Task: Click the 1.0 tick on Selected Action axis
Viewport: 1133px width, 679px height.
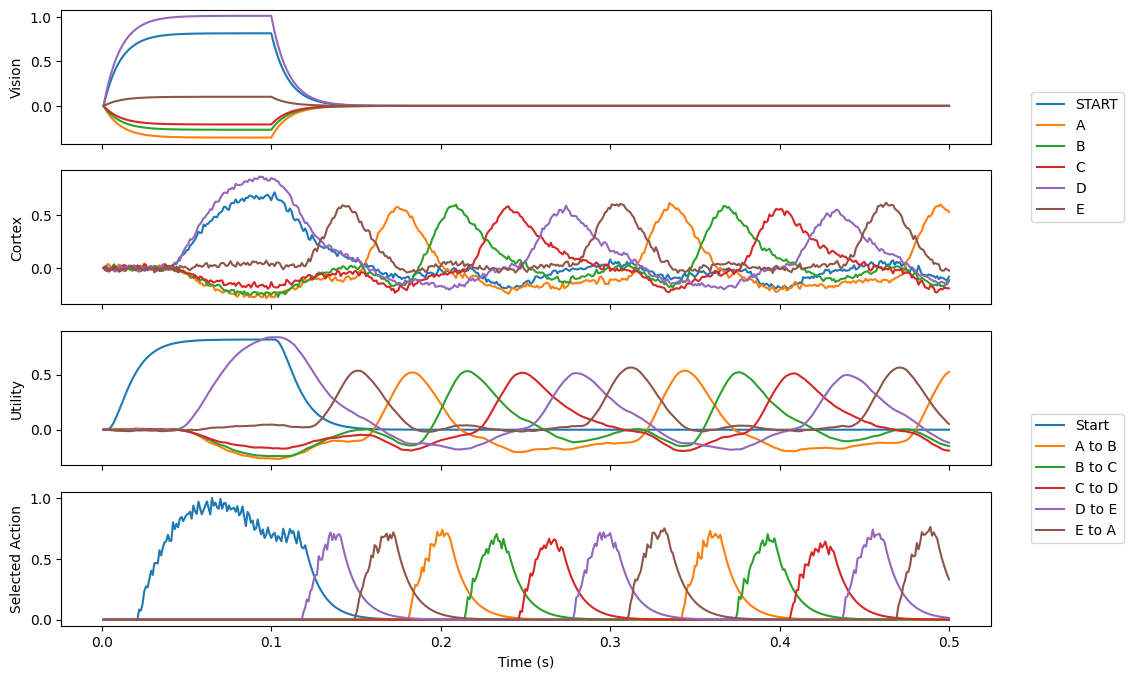Action: pyautogui.click(x=41, y=499)
